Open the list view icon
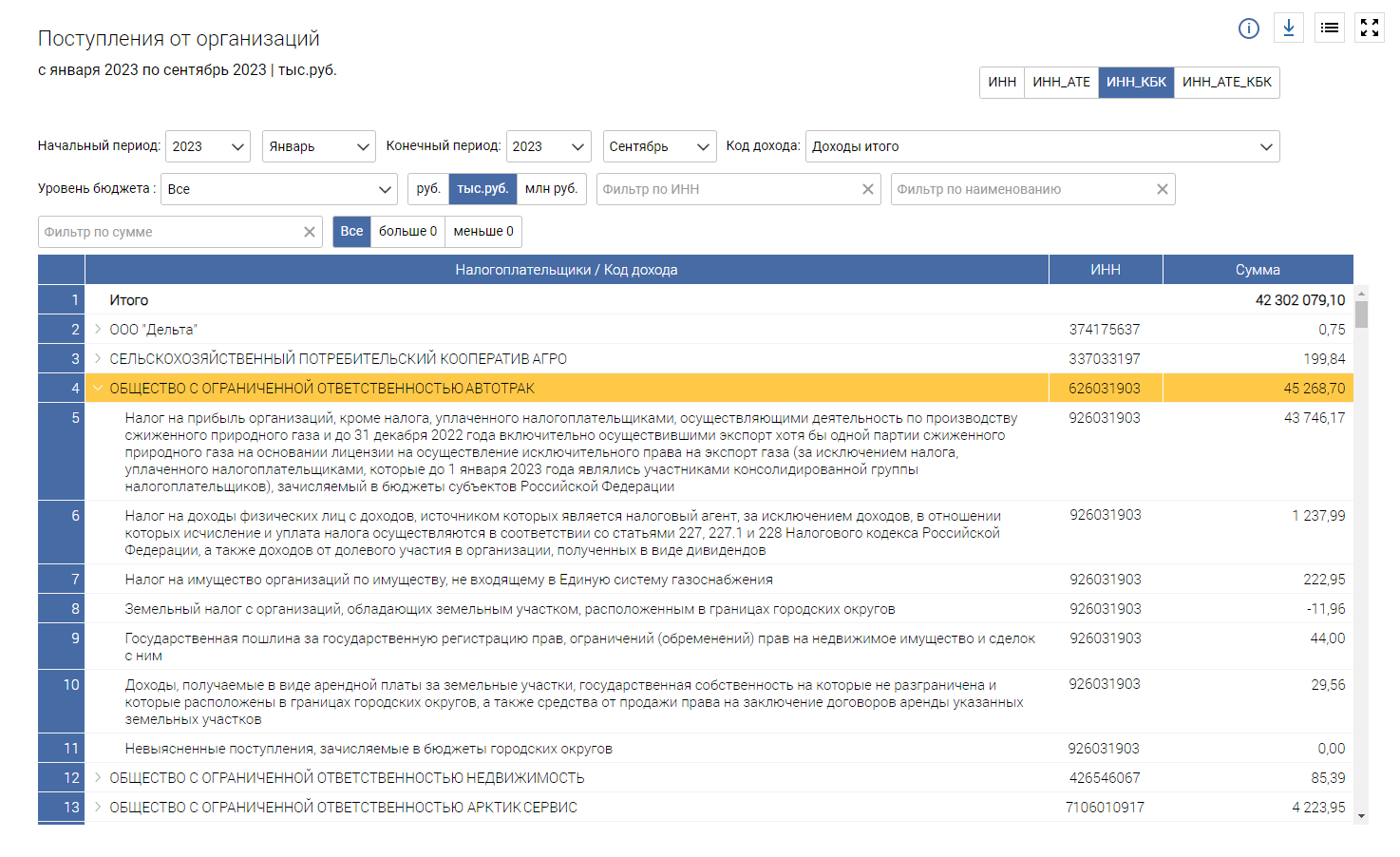This screenshot has width=1400, height=857. point(1330,28)
